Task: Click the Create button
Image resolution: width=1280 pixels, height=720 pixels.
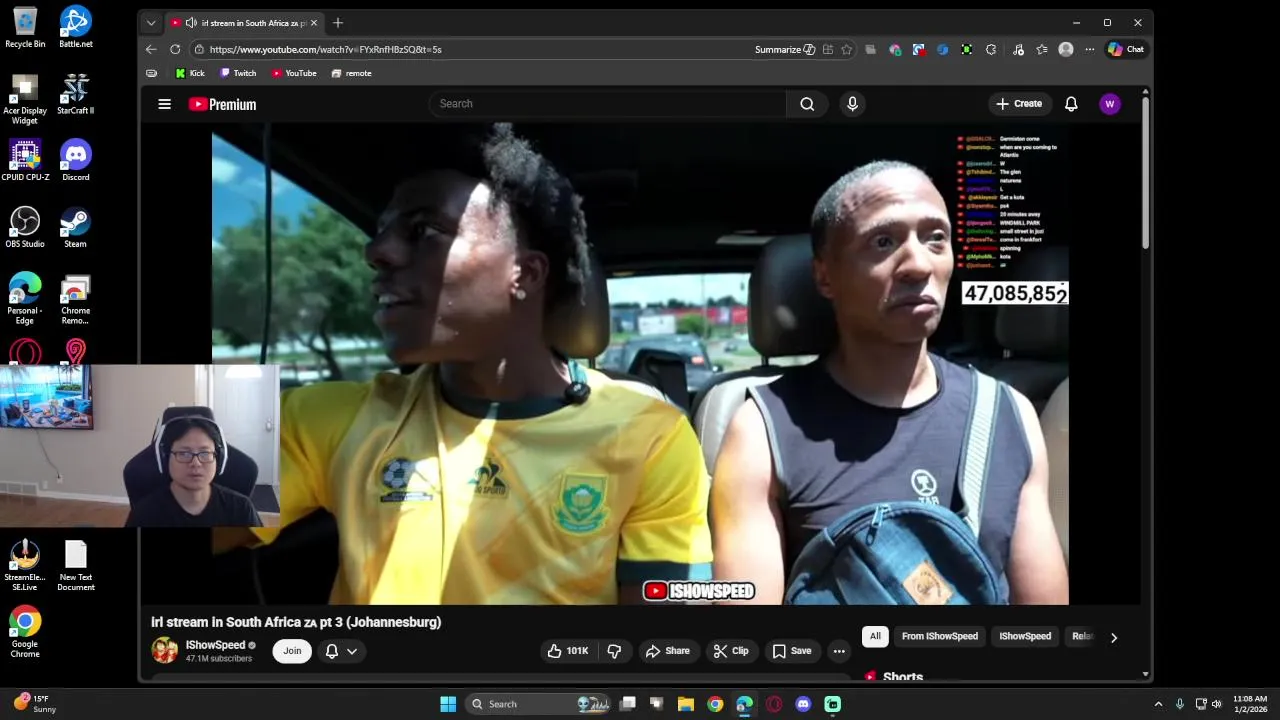Action: [1019, 104]
